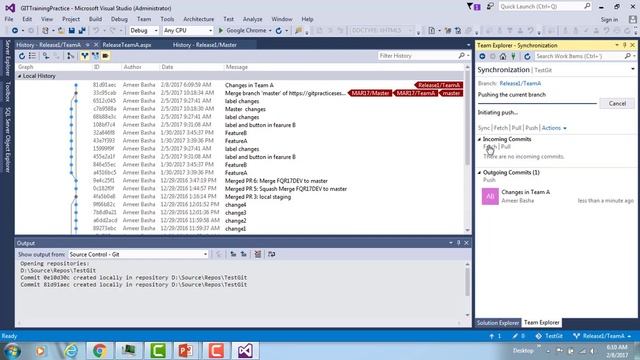Click account icon beside Sign in
Image resolution: width=640 pixels, height=360 pixels.
(633, 19)
